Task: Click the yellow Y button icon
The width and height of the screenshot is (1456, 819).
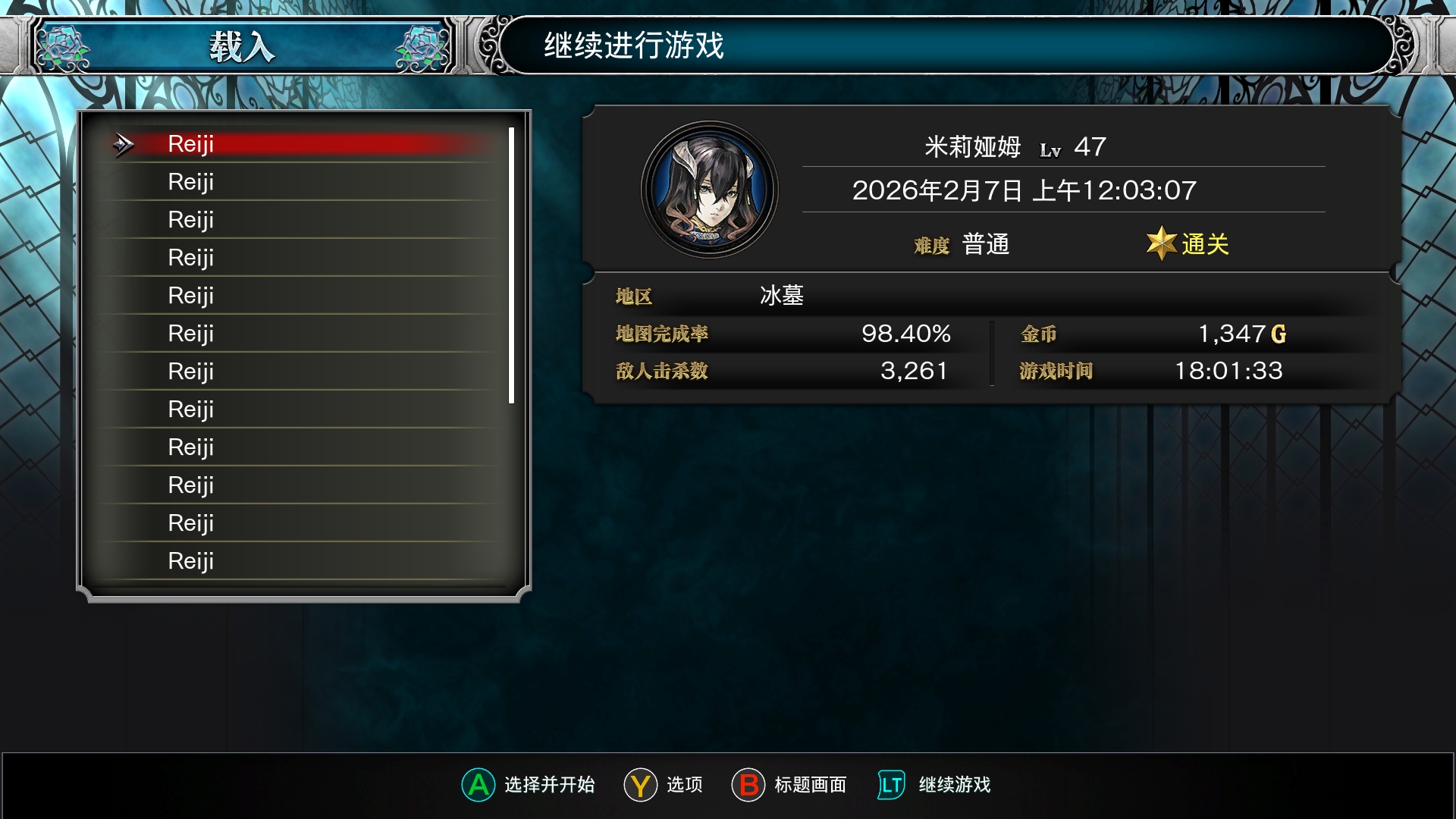Action: [641, 785]
